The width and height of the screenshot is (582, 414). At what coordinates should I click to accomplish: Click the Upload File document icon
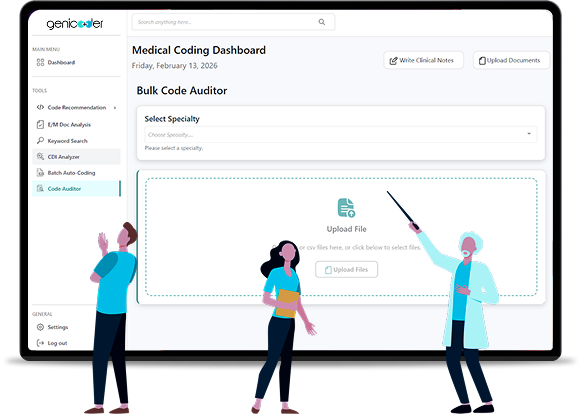click(x=346, y=208)
